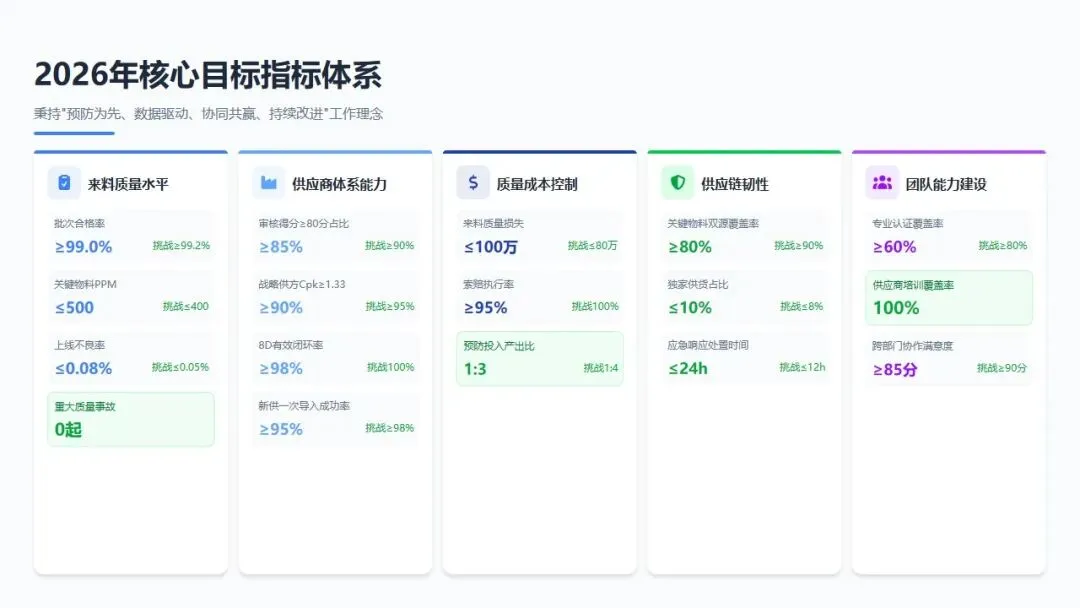
Task: Click the 供应商培训覆盖率 label
Action: pos(913,284)
